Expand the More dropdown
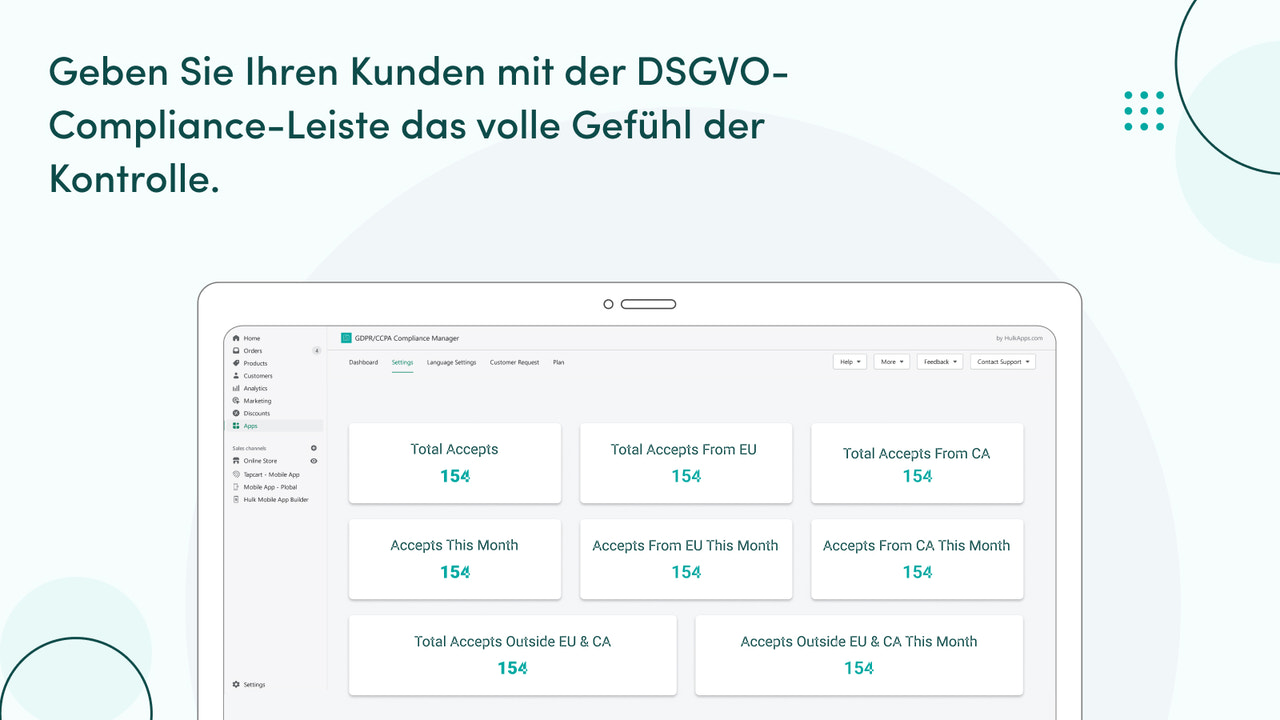Screen dimensions: 1280x720 tap(892, 362)
